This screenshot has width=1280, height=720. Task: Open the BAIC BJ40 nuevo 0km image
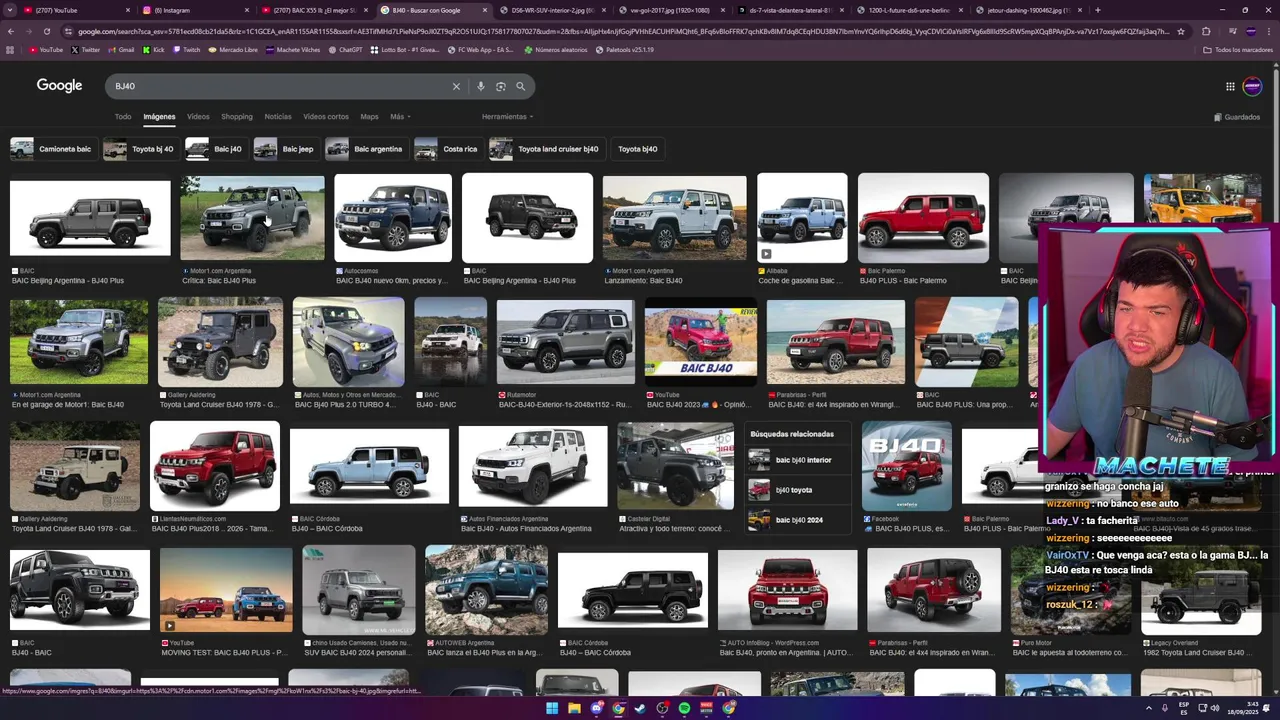pyautogui.click(x=393, y=218)
